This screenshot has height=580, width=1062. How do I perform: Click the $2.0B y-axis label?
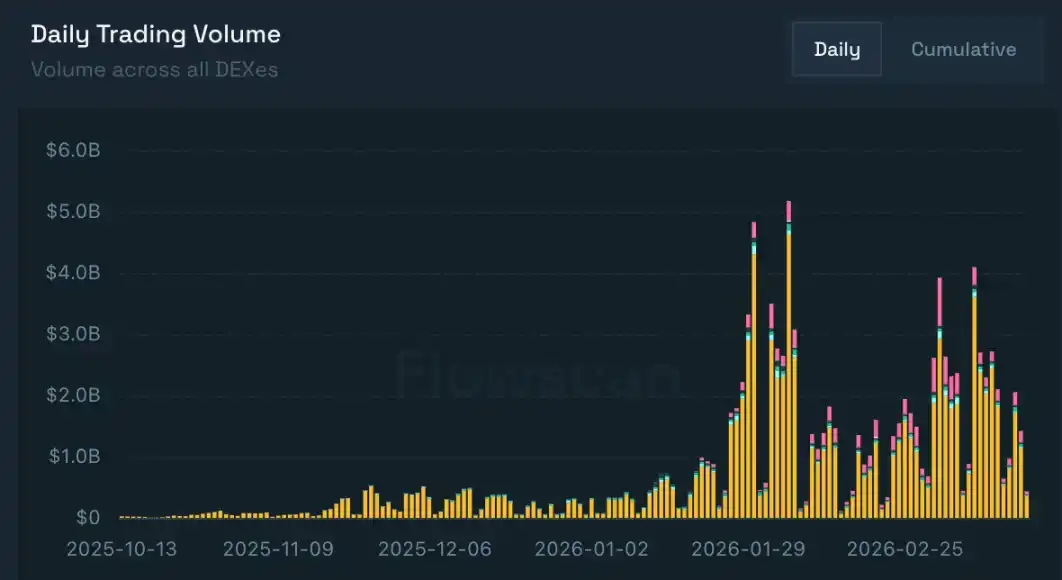point(73,396)
